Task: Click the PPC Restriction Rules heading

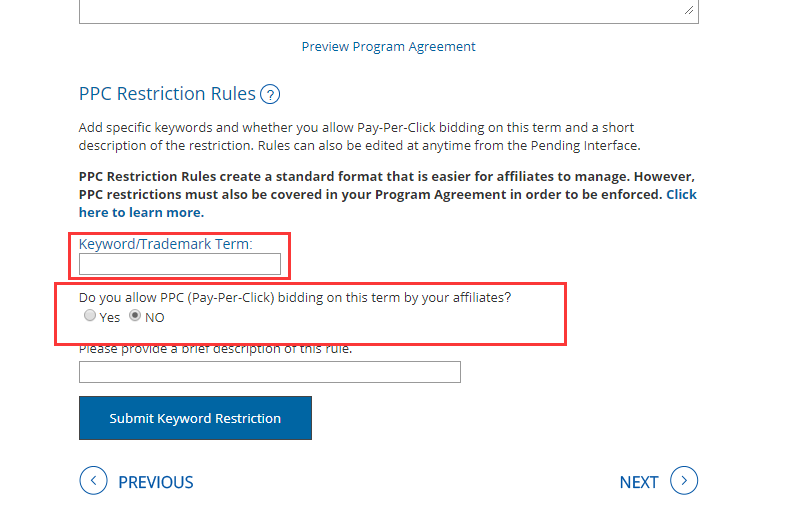Action: 167,94
